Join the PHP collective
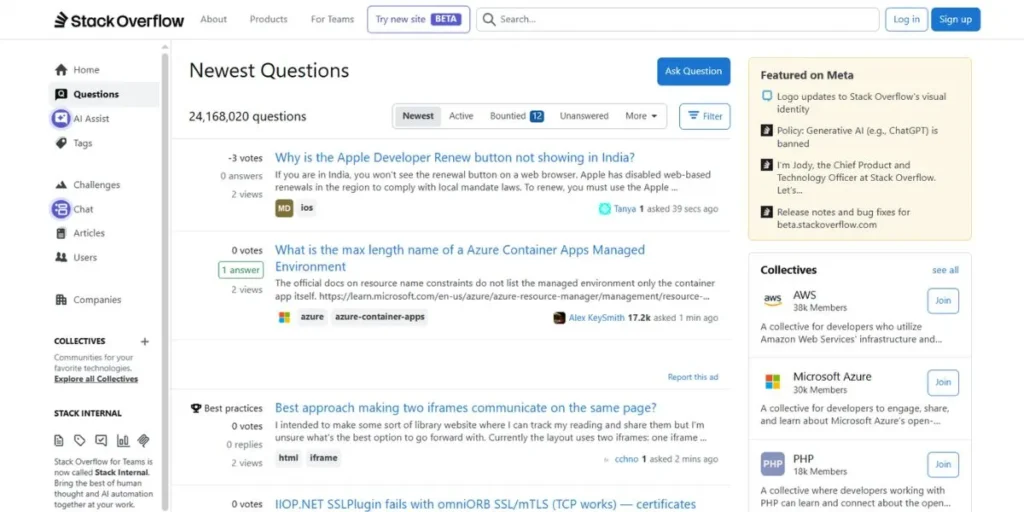Screen dimensions: 1024x512 pos(943,464)
